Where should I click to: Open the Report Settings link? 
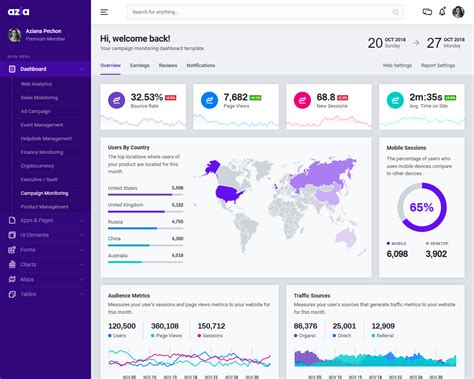pyautogui.click(x=438, y=65)
